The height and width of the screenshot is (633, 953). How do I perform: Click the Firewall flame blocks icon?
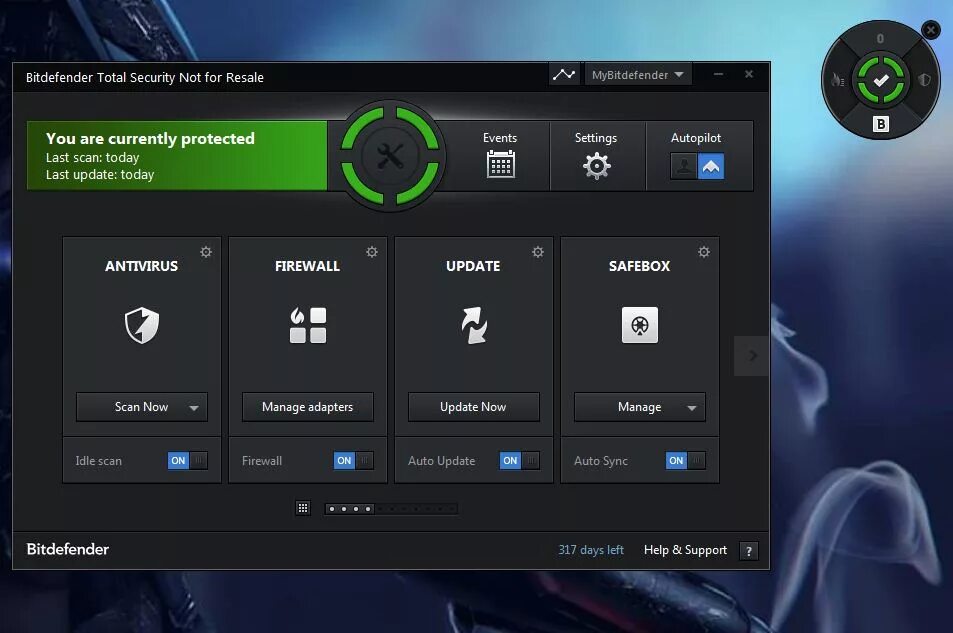308,325
